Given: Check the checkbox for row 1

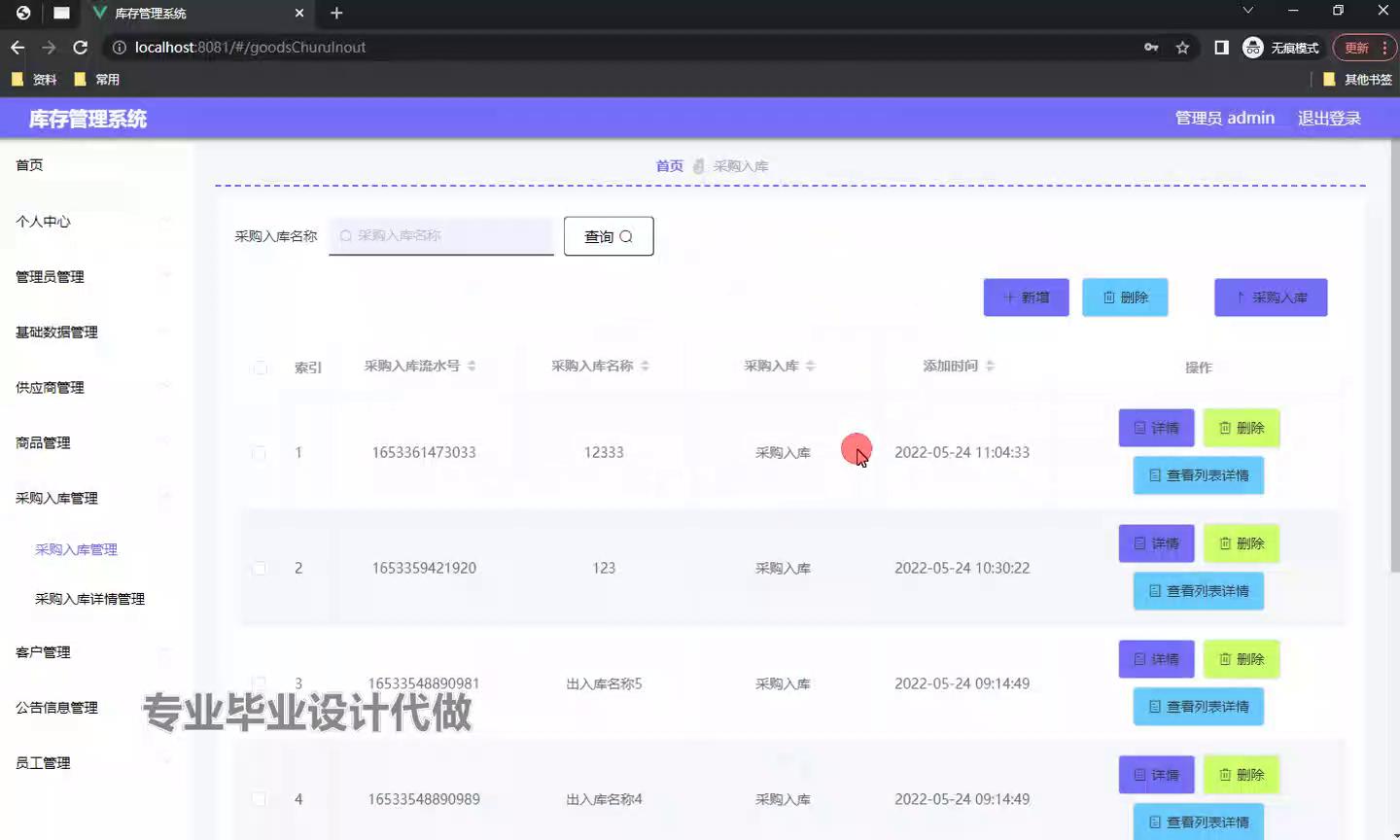Looking at the screenshot, I should (259, 453).
